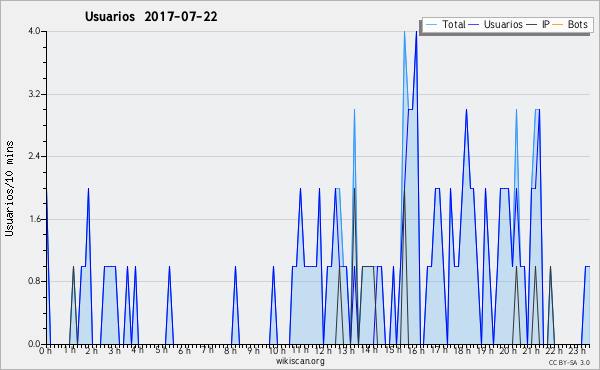This screenshot has height=370, width=600.
Task: Click the 10 h x-axis label
Action: coord(276,351)
